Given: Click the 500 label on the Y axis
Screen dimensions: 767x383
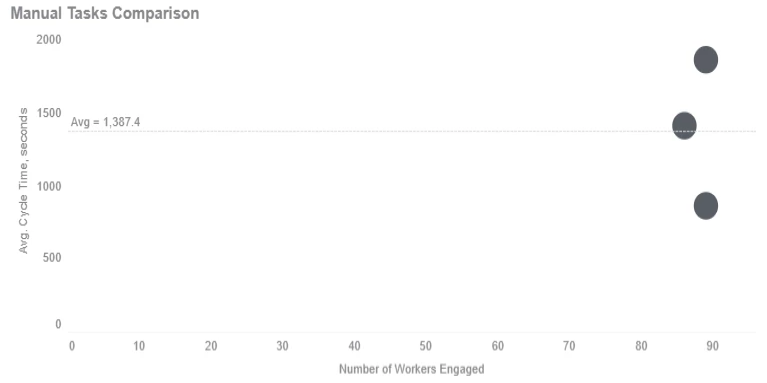Looking at the screenshot, I should [52, 257].
